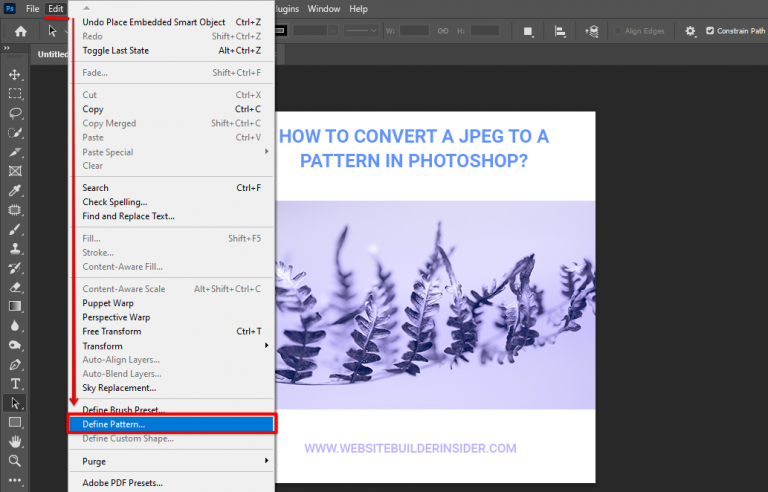Image resolution: width=768 pixels, height=492 pixels.
Task: Open the Edit Toolbar three-dots menu
Action: (x=15, y=480)
